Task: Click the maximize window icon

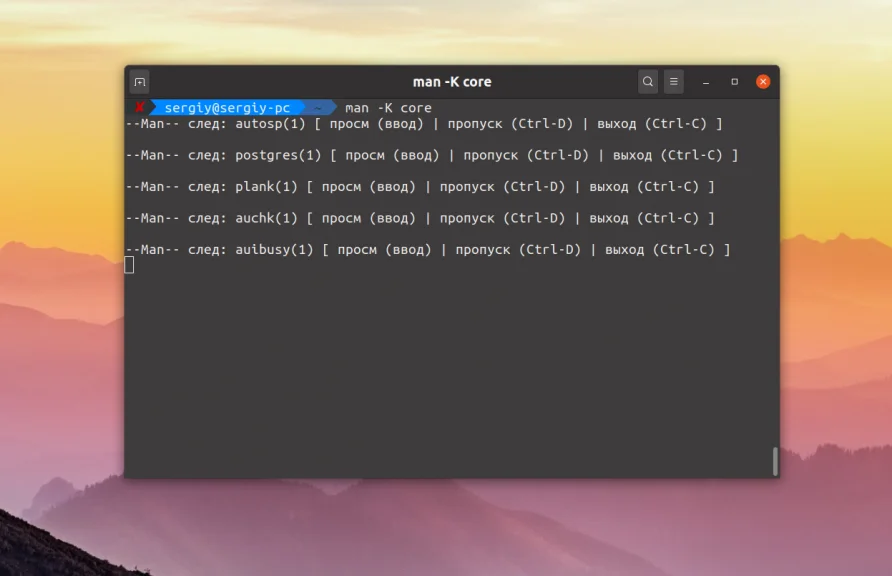Action: coord(734,81)
